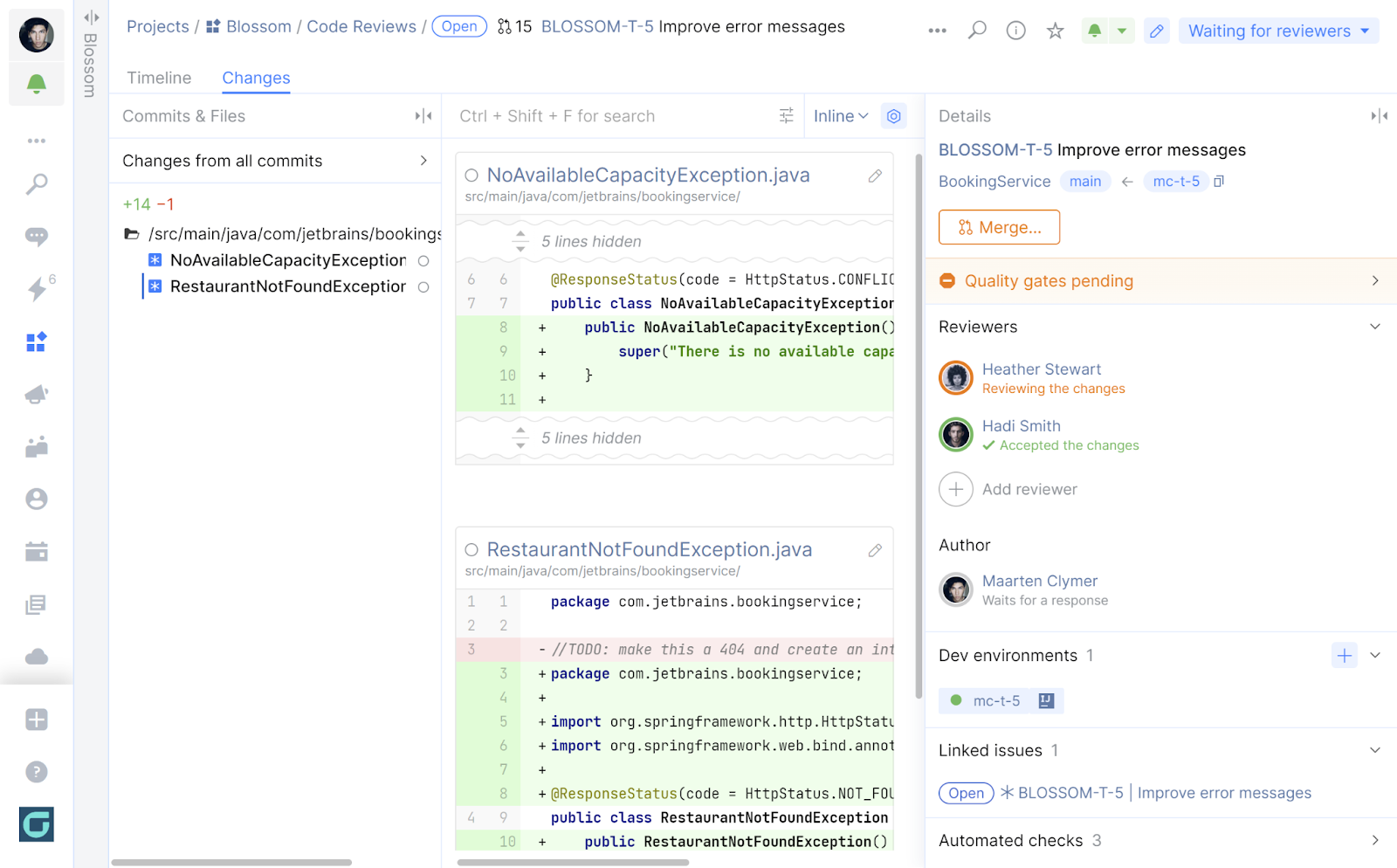Go to Projects breadcrumb
Image resolution: width=1397 pixels, height=868 pixels.
point(158,27)
